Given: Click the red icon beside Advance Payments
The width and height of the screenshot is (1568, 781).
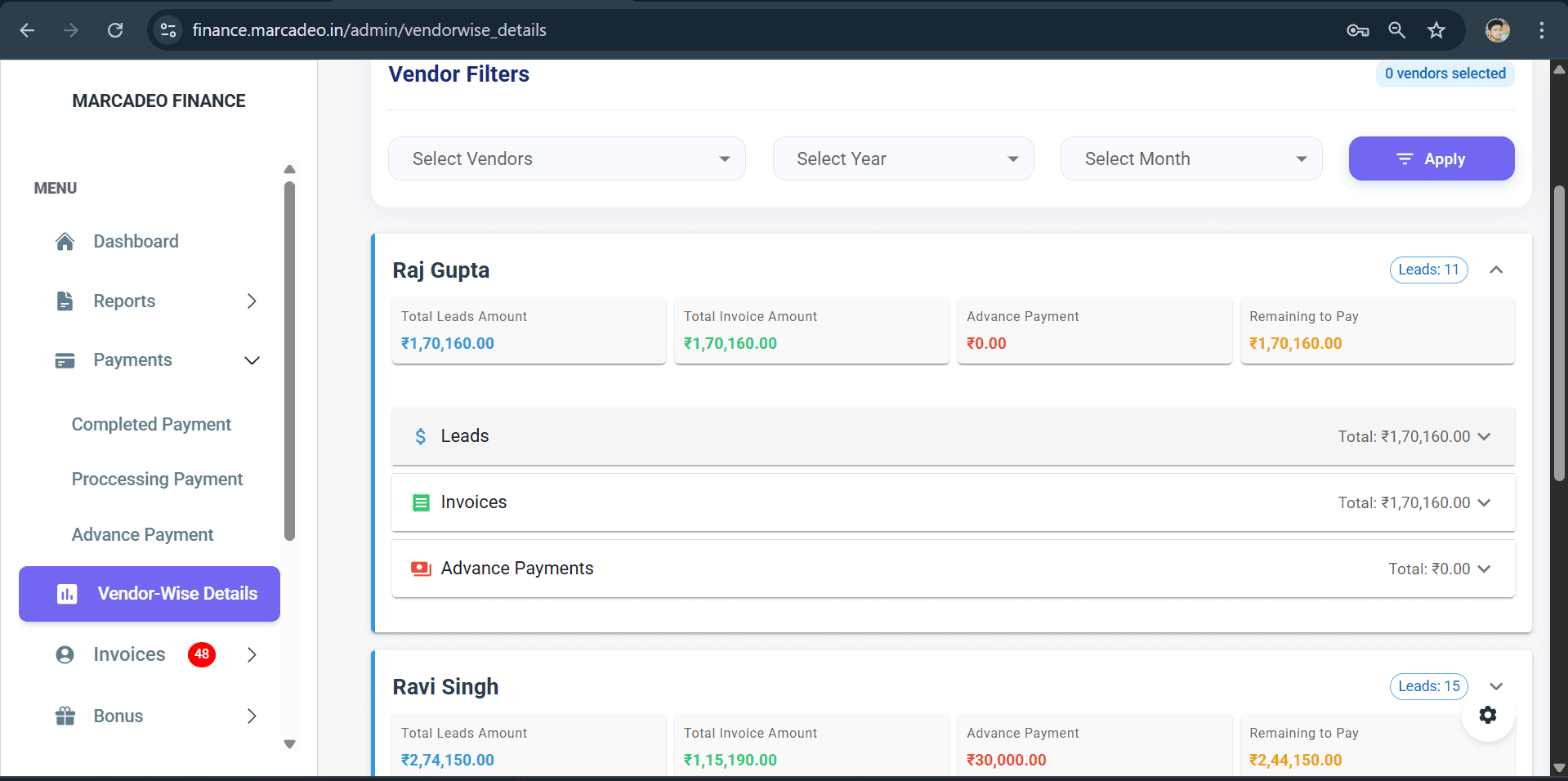Looking at the screenshot, I should (421, 568).
